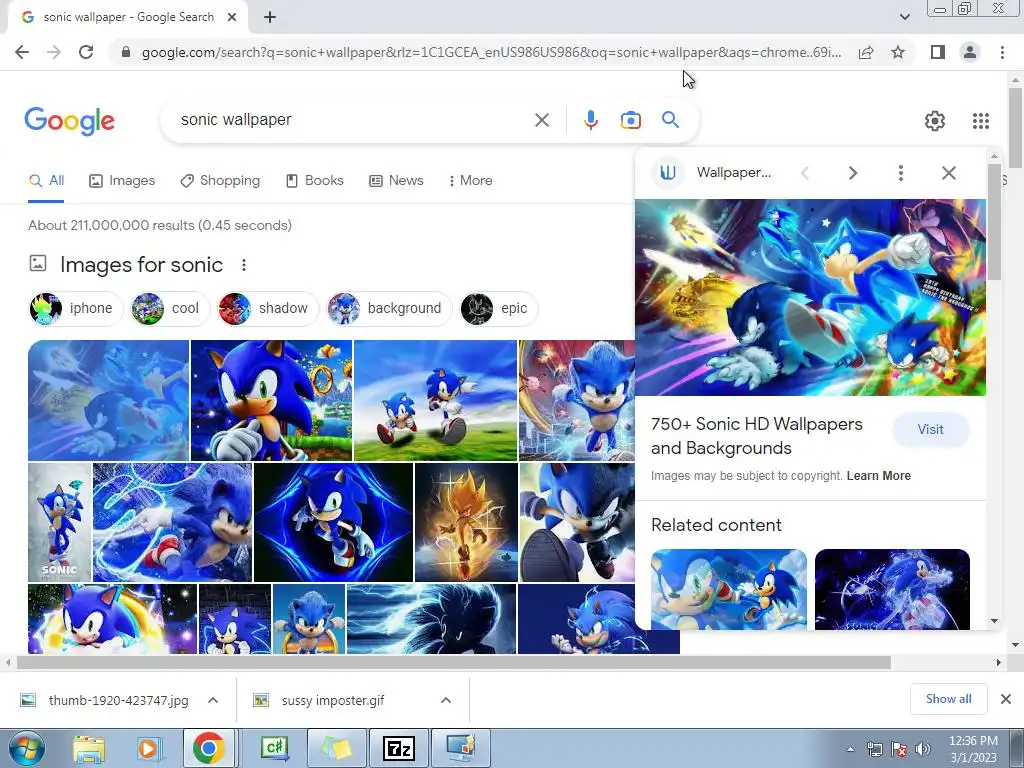
Task: Open the C# application in taskbar
Action: pyautogui.click(x=275, y=748)
